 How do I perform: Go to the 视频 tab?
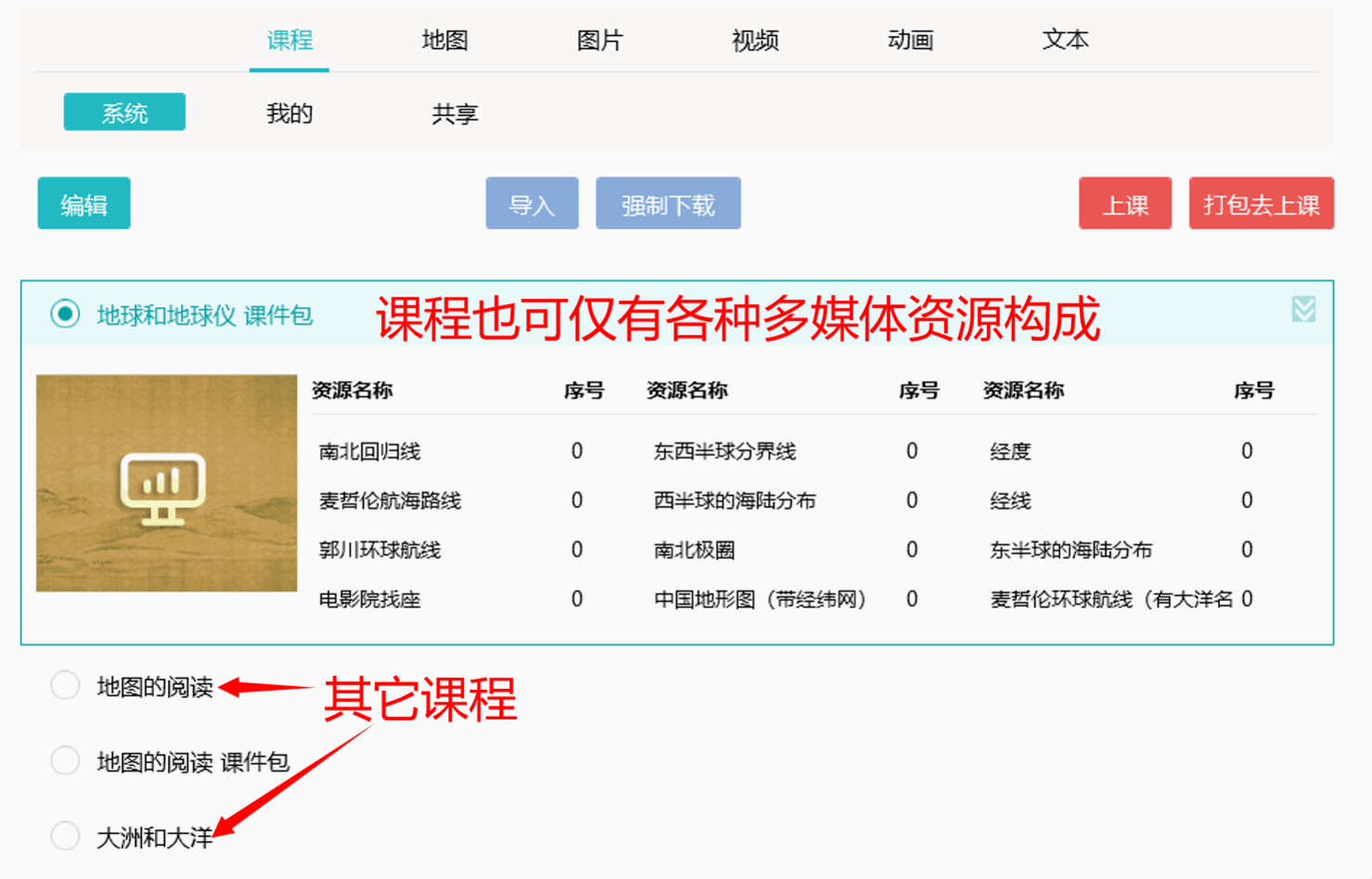click(754, 40)
